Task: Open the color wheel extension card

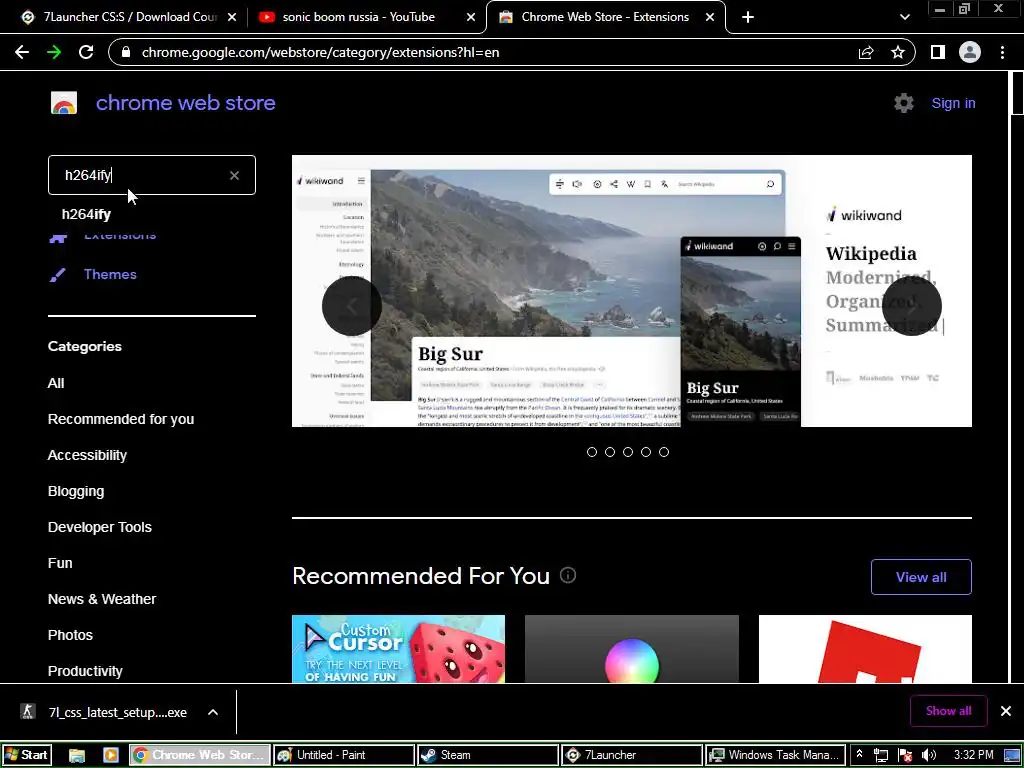Action: [x=632, y=649]
